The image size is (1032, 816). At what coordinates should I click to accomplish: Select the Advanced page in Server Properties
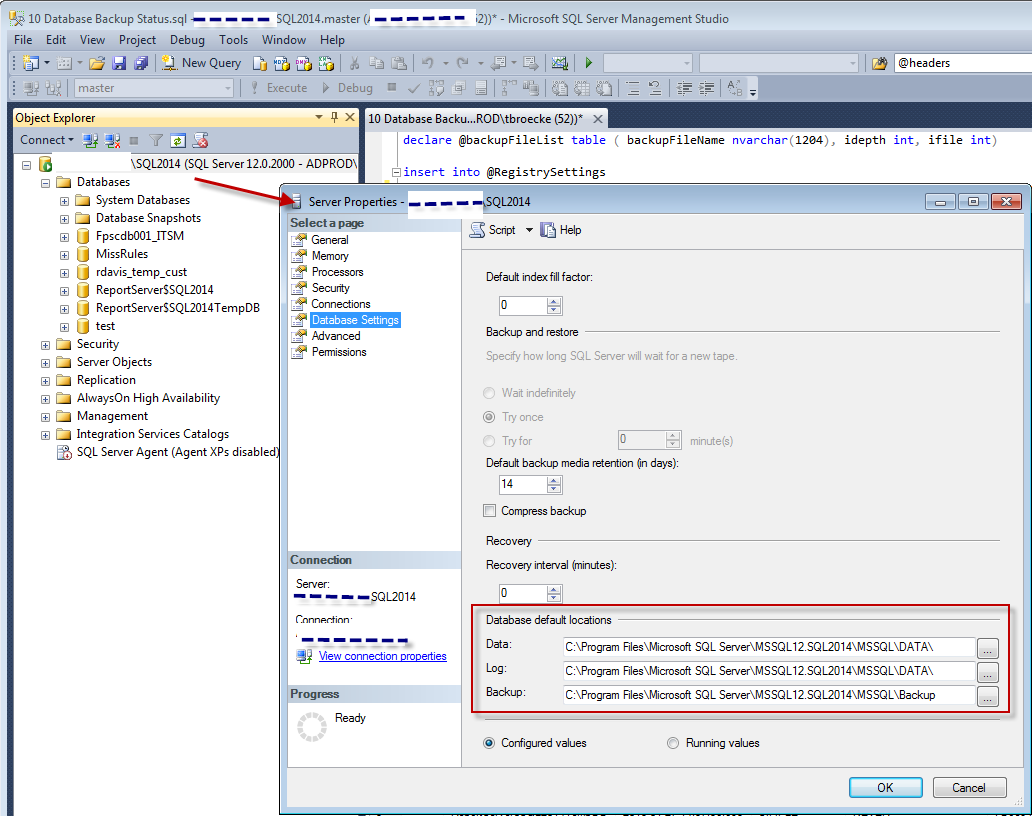[336, 336]
